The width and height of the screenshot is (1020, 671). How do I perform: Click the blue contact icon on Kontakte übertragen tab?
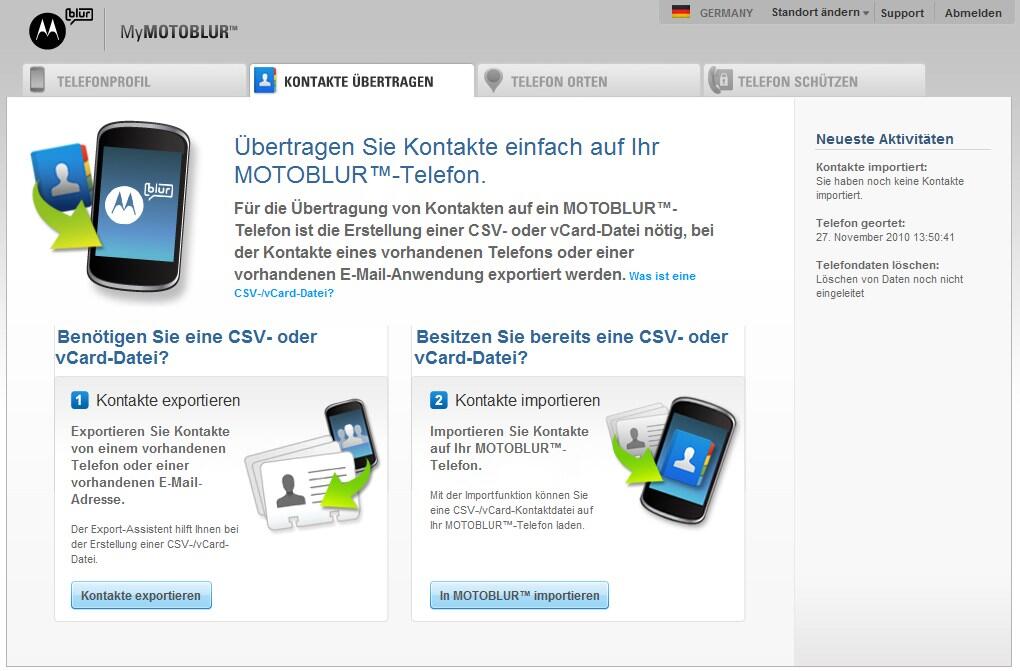[x=265, y=80]
